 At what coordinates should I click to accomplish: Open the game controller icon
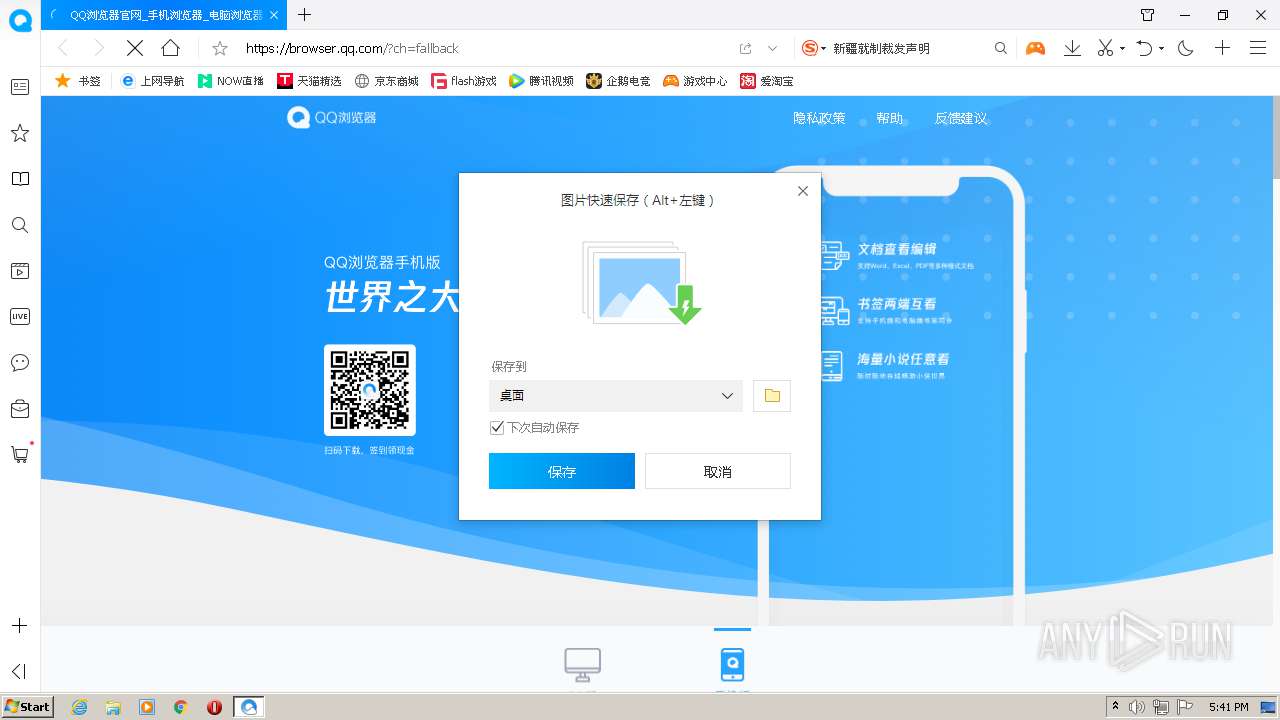click(x=1035, y=48)
